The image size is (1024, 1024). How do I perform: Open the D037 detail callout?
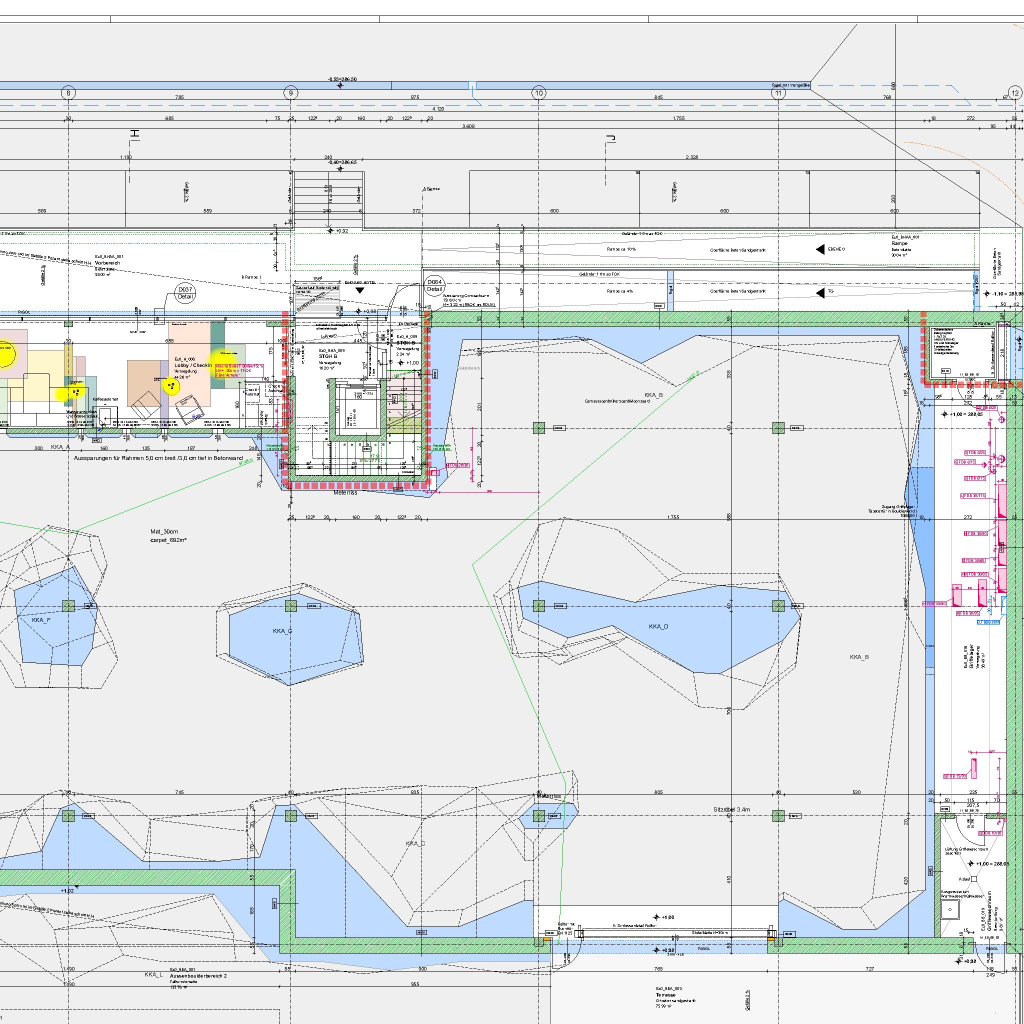185,292
